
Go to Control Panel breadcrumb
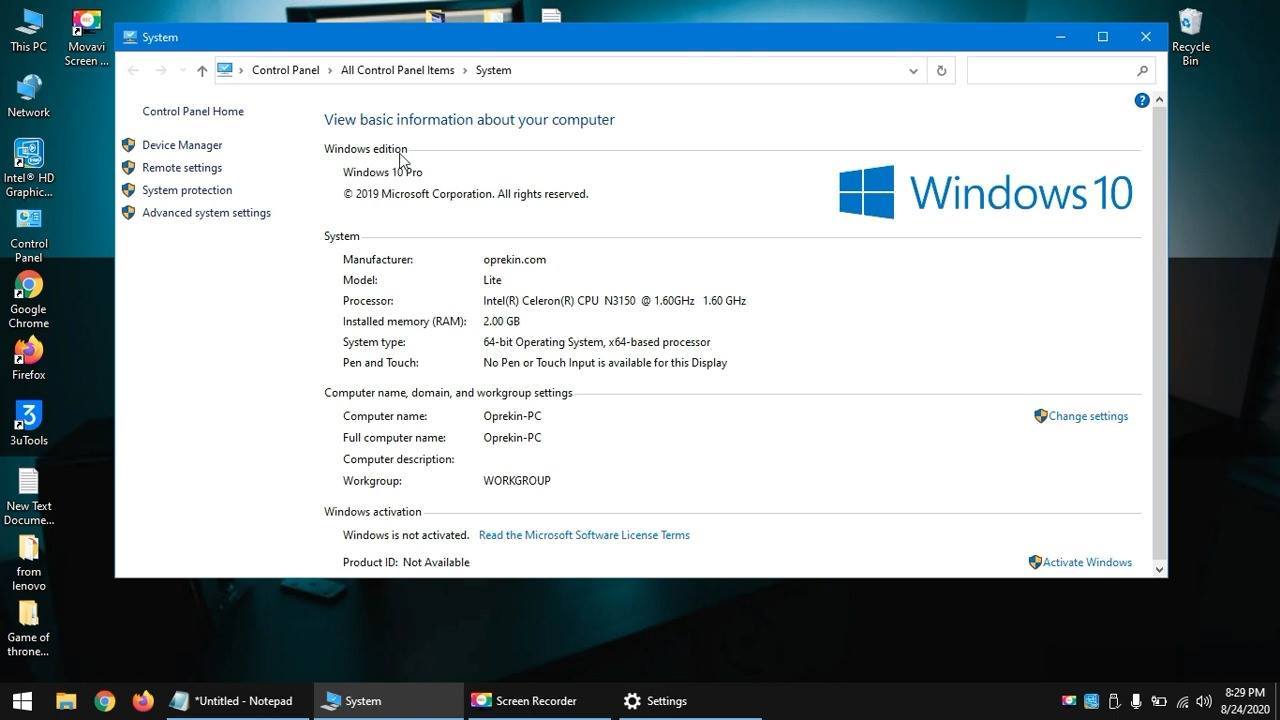[285, 70]
